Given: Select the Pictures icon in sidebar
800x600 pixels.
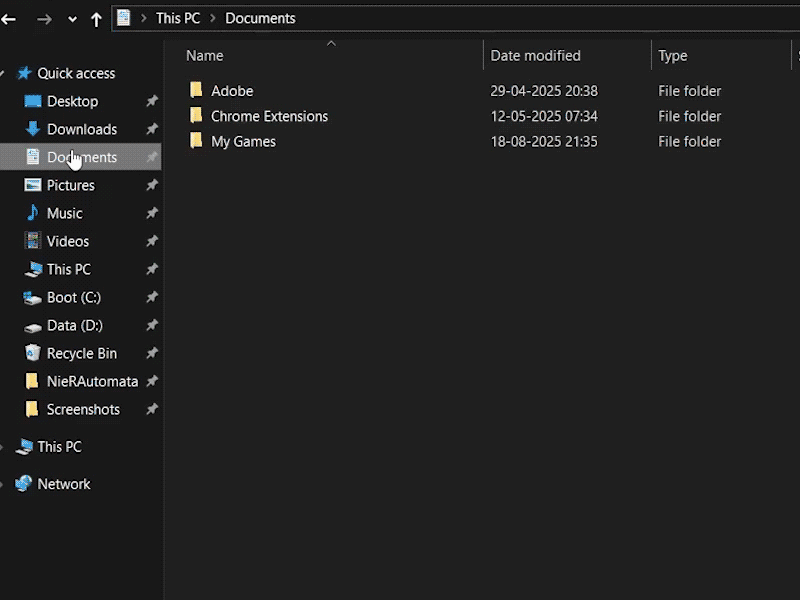Looking at the screenshot, I should pyautogui.click(x=33, y=185).
